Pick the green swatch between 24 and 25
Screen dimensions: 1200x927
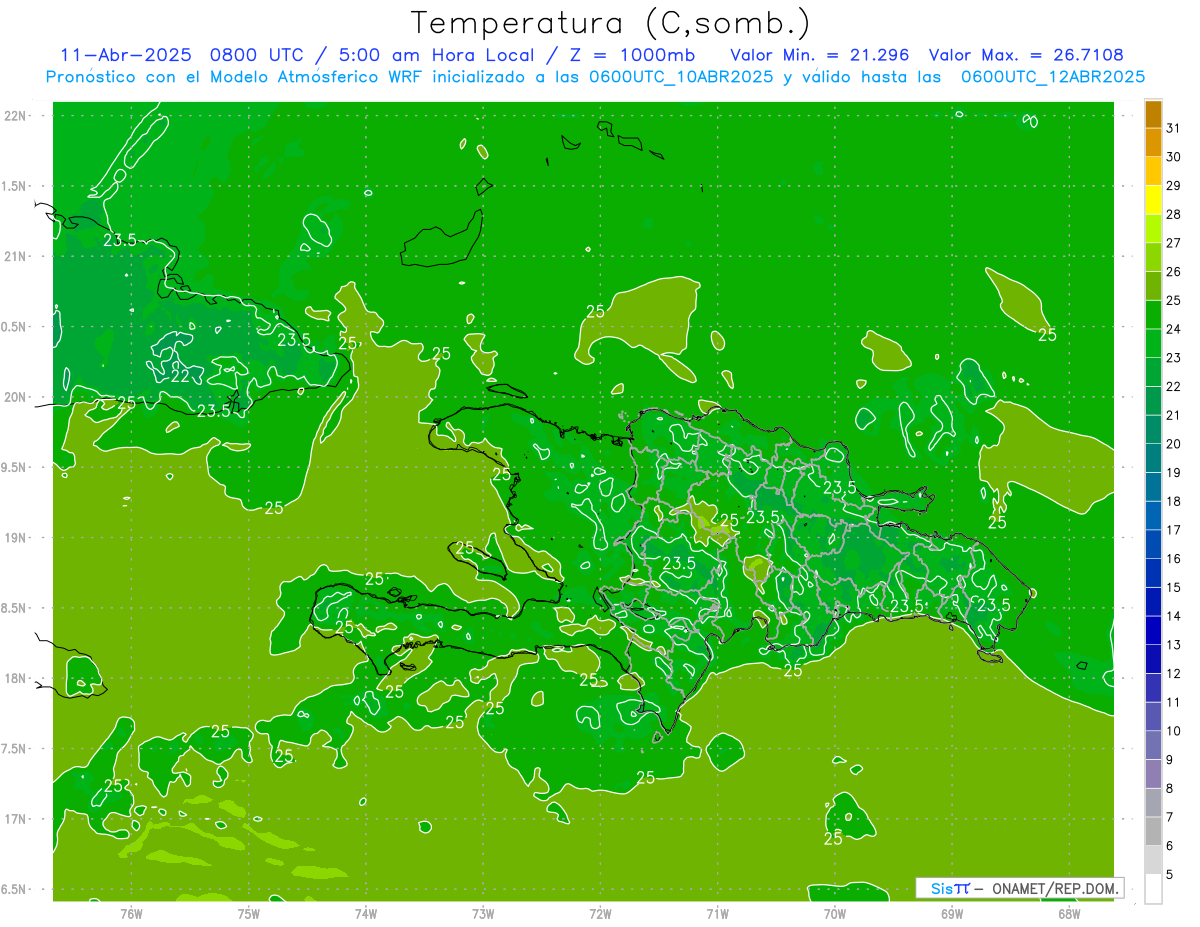click(1153, 314)
